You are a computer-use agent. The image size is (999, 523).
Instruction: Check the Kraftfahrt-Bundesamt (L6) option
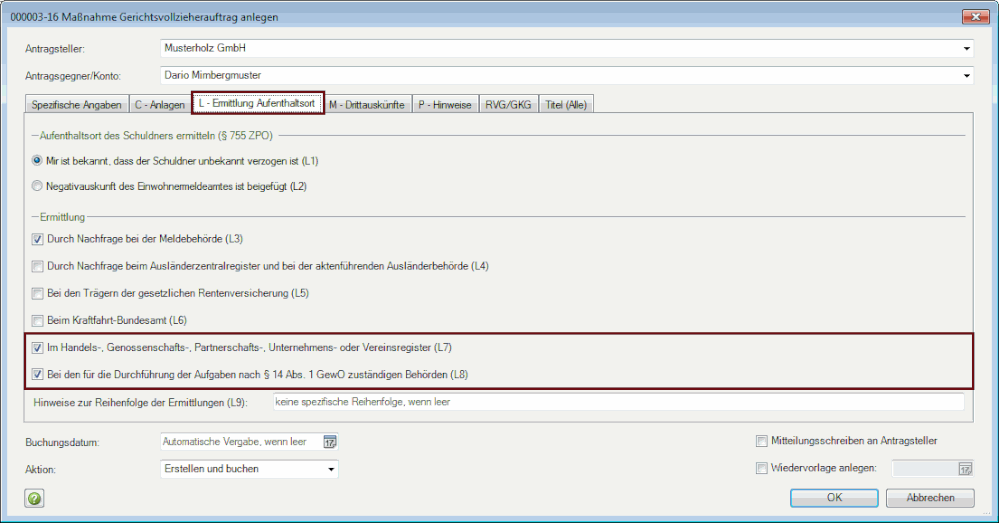pyautogui.click(x=38, y=320)
